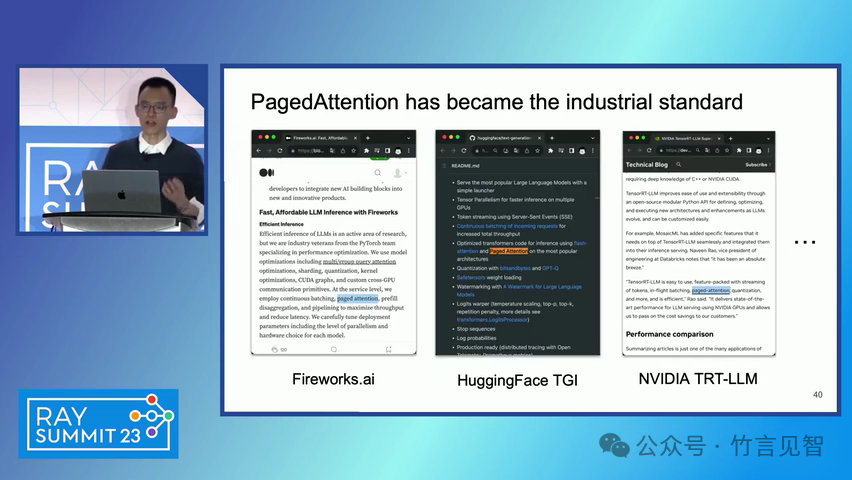Open a new tab in the NVIDIA TRT-LLM browser

coord(731,139)
